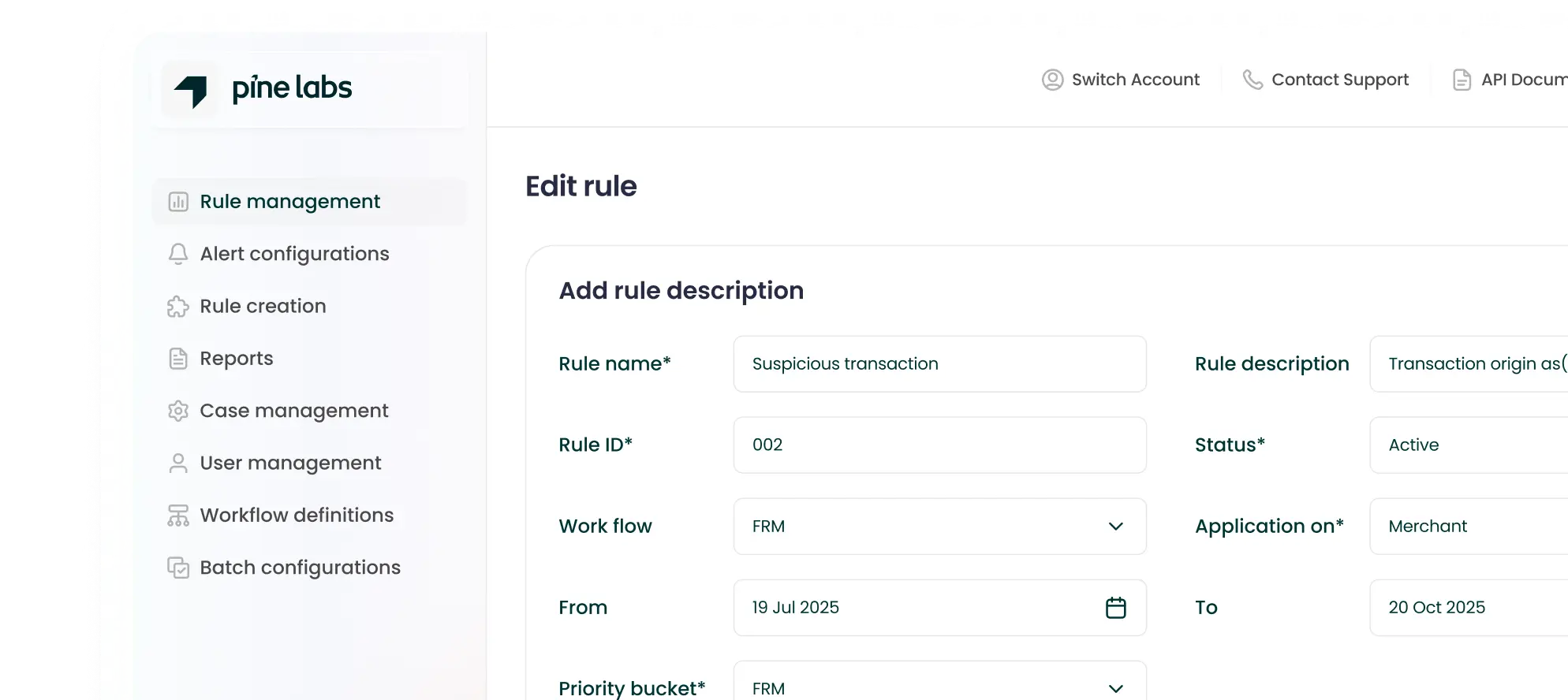Click the Work flow label
1568x700 pixels.
[605, 527]
